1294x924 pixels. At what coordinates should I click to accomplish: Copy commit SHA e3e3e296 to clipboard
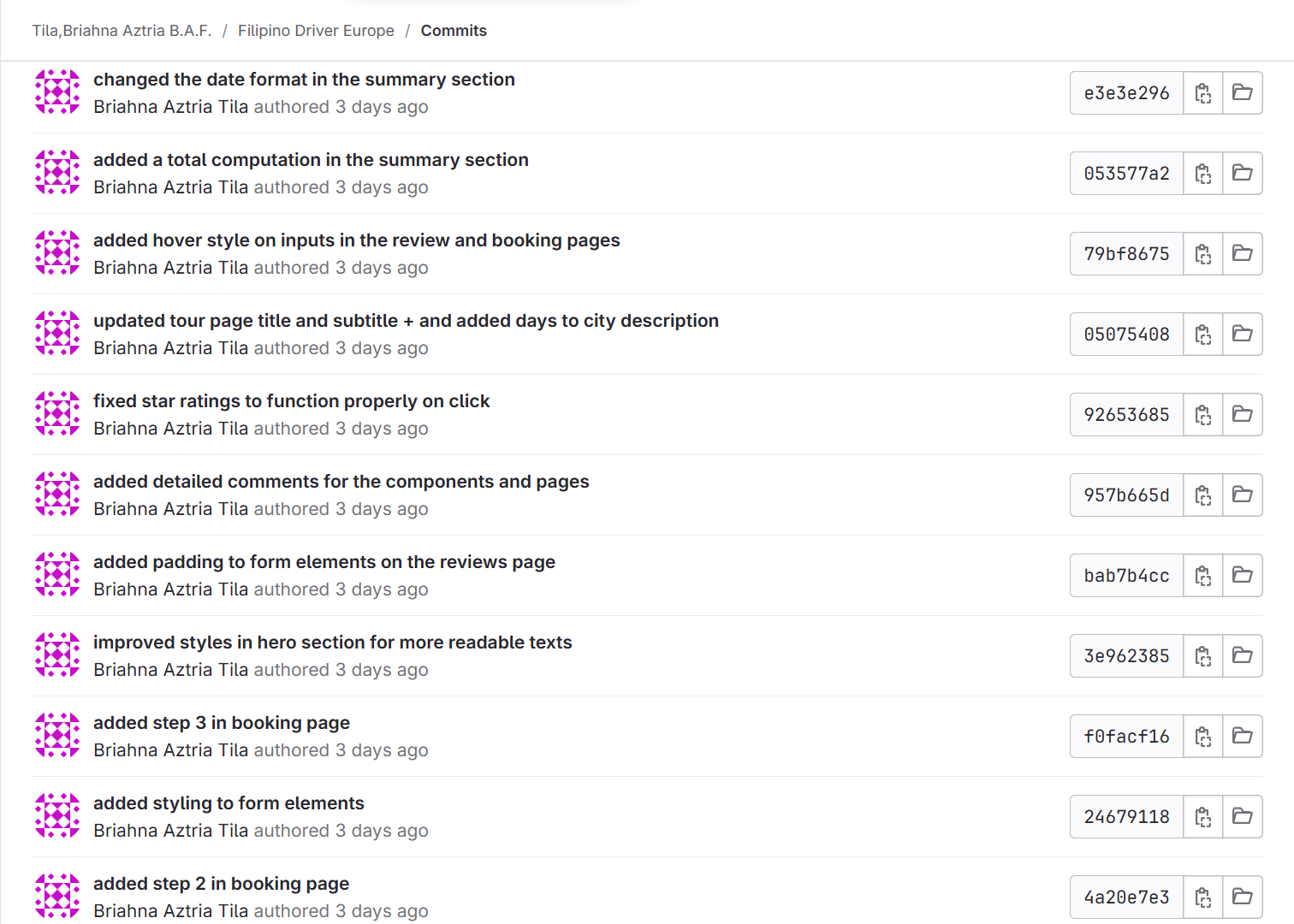click(x=1202, y=93)
